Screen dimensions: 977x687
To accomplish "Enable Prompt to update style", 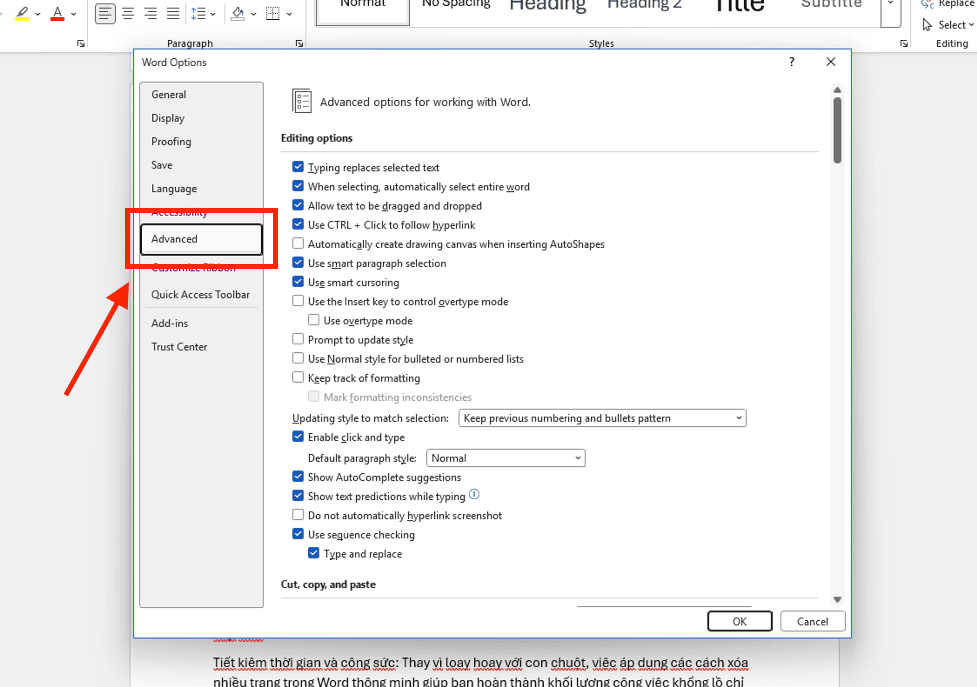I will [x=298, y=339].
